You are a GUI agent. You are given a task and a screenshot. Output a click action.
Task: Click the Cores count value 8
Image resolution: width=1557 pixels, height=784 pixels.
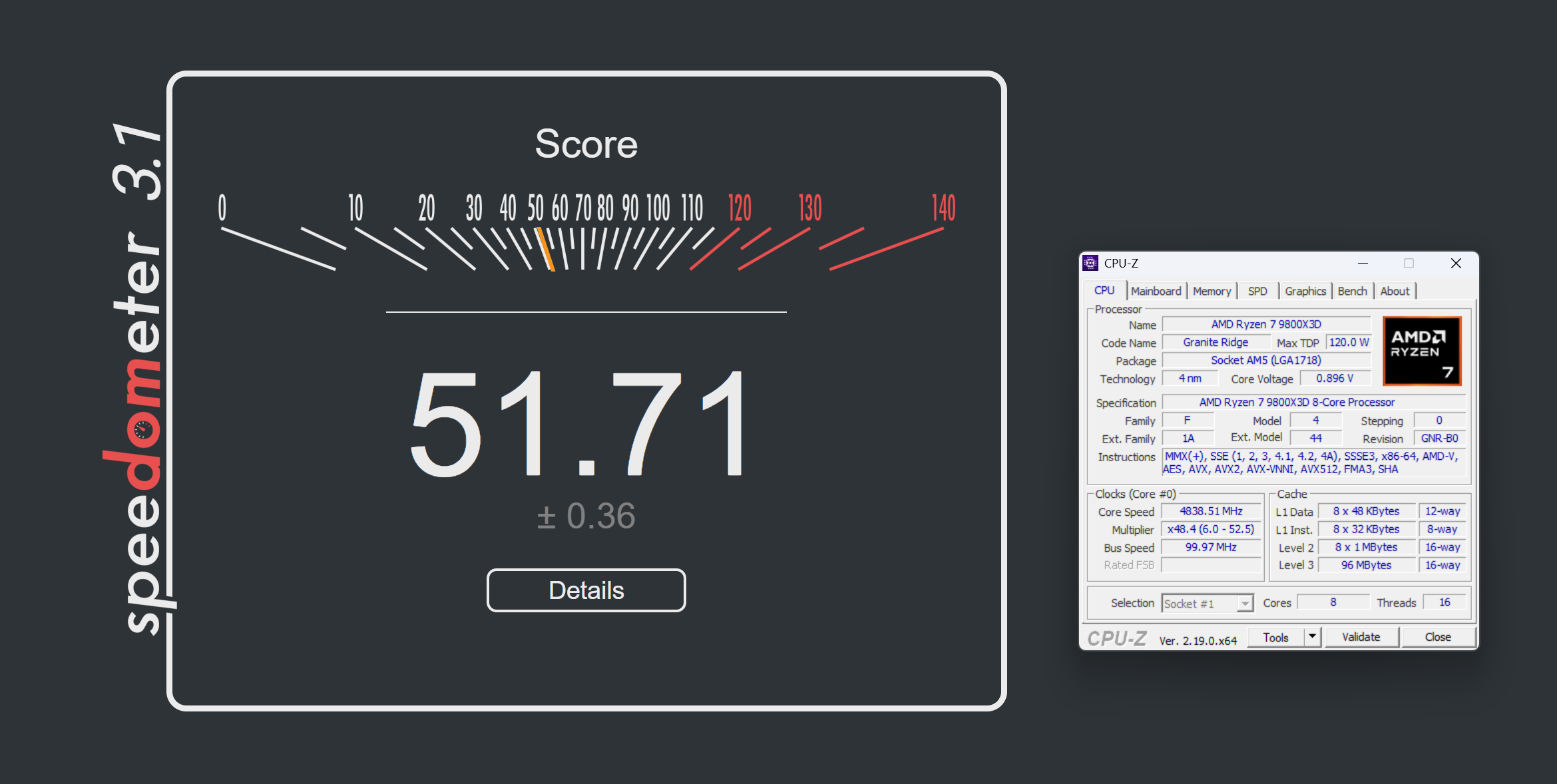point(1333,602)
